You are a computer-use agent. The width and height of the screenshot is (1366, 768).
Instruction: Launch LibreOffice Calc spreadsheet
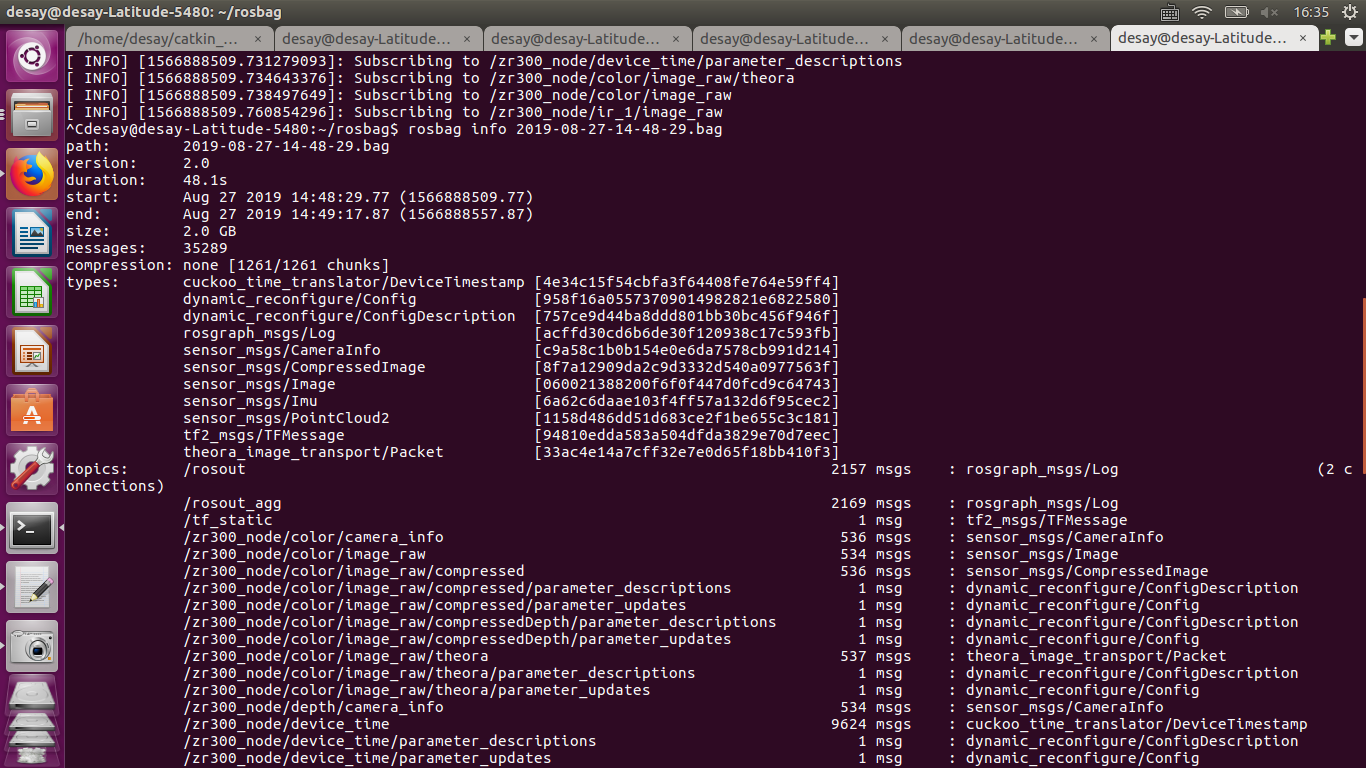point(32,292)
